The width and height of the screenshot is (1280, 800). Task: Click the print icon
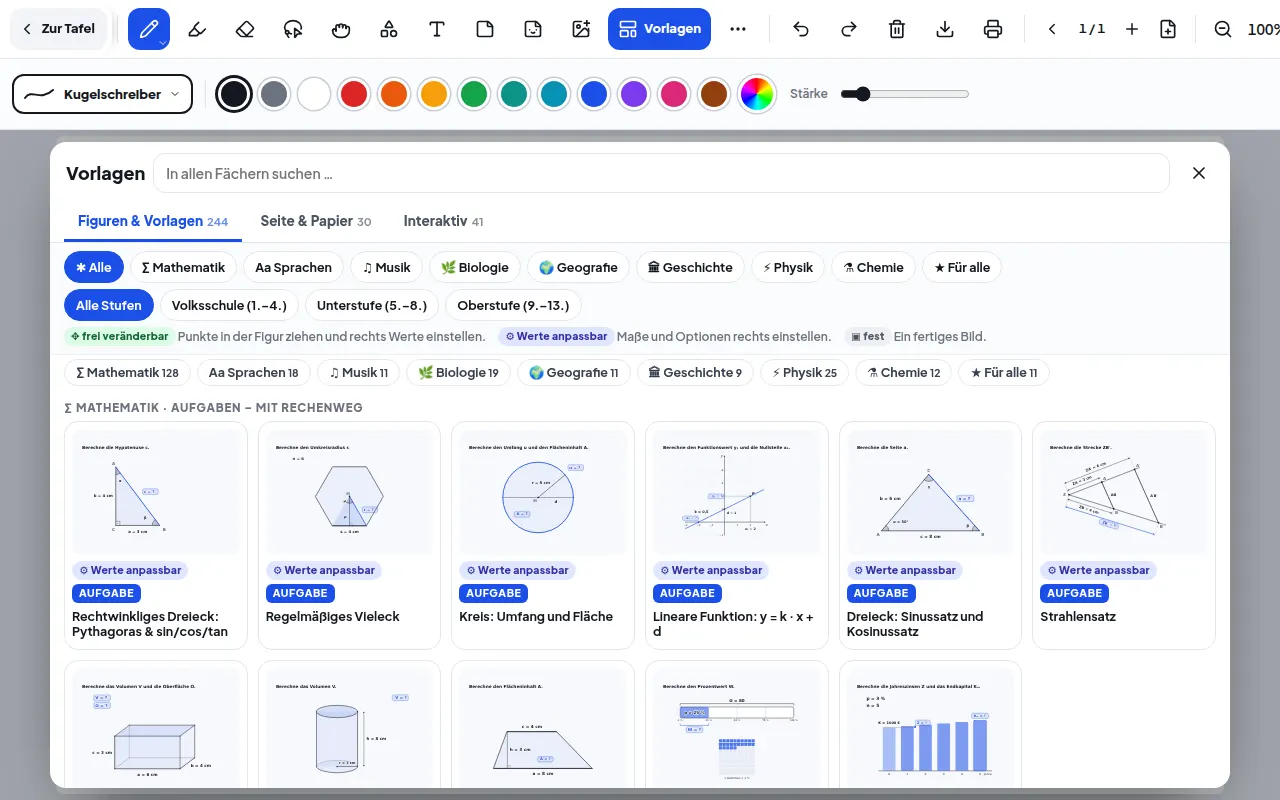click(993, 29)
